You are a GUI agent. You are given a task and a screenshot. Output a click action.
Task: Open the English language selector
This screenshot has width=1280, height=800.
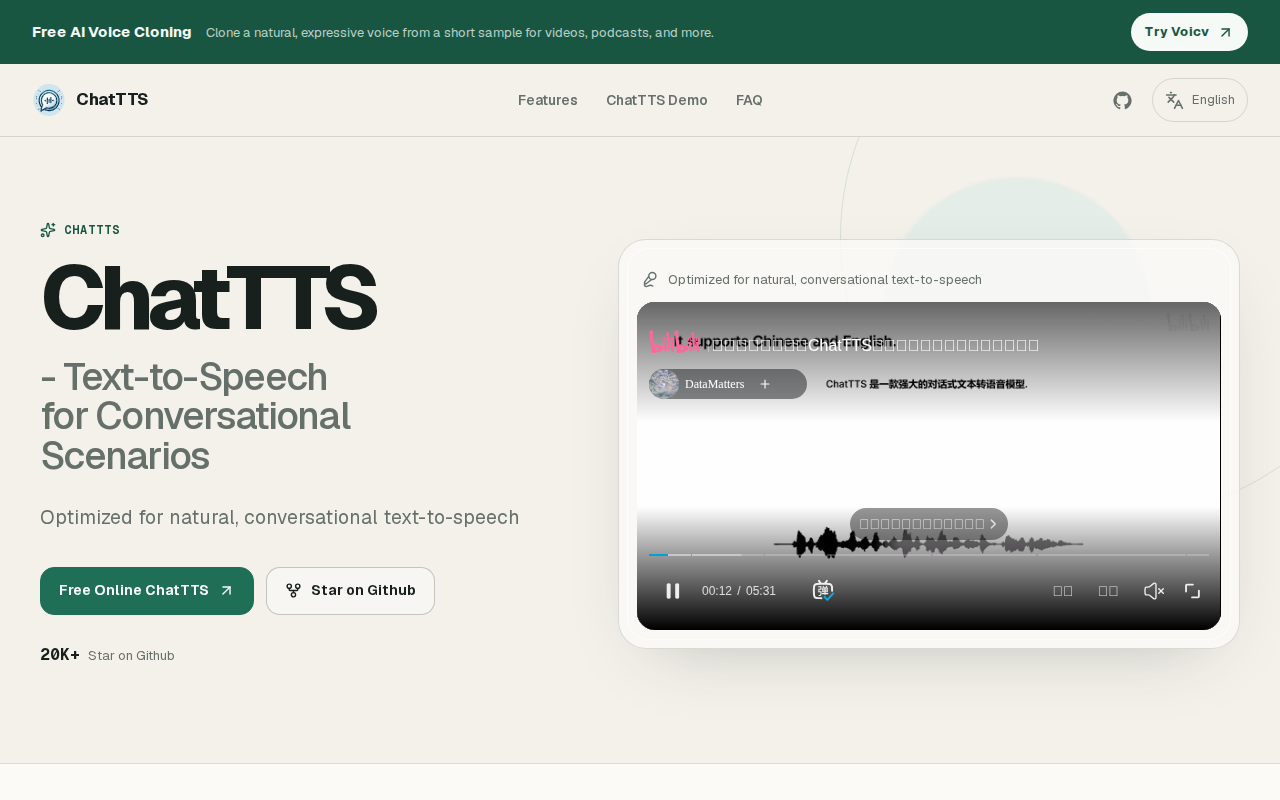click(x=1200, y=100)
